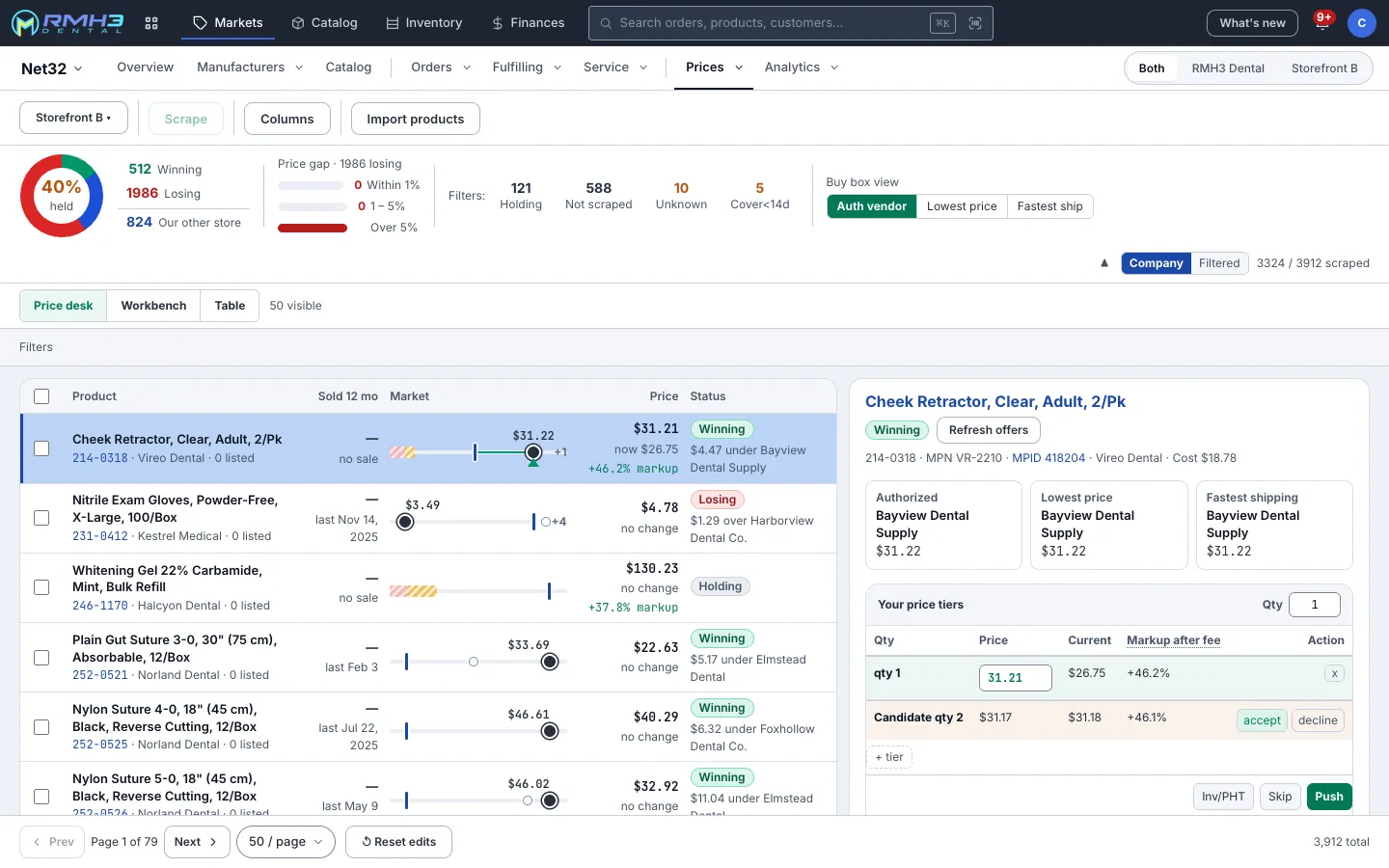This screenshot has height=868, width=1389.
Task: Select the RMH3 Dental store toggle
Action: [x=1228, y=68]
